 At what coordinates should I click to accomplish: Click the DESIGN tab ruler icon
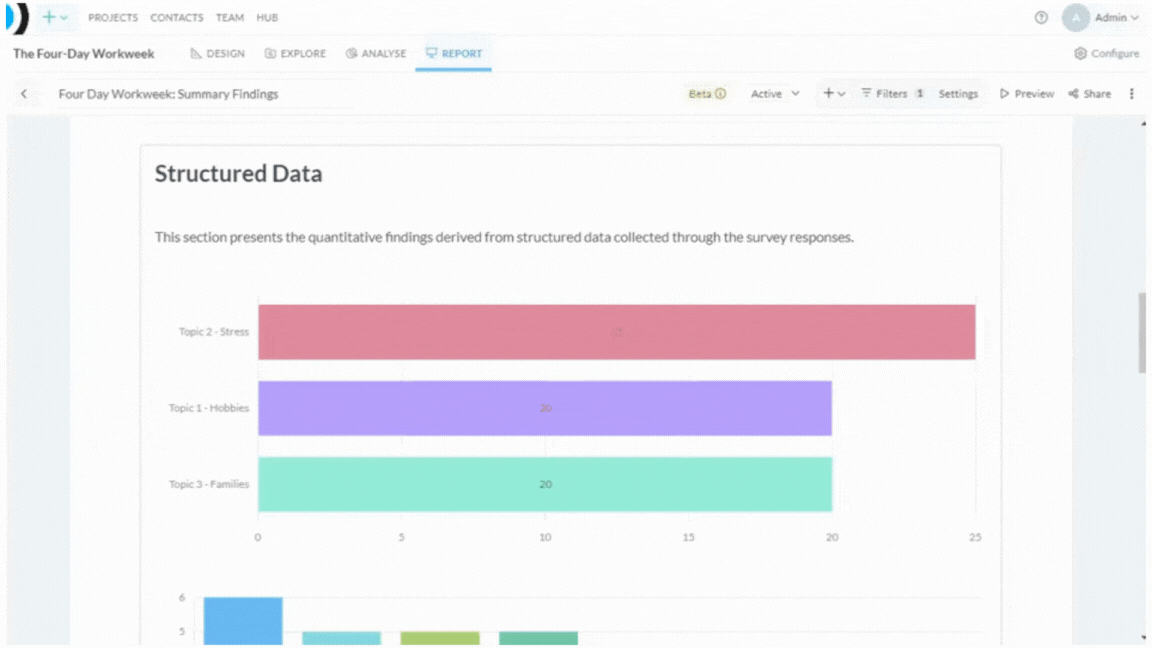(195, 54)
